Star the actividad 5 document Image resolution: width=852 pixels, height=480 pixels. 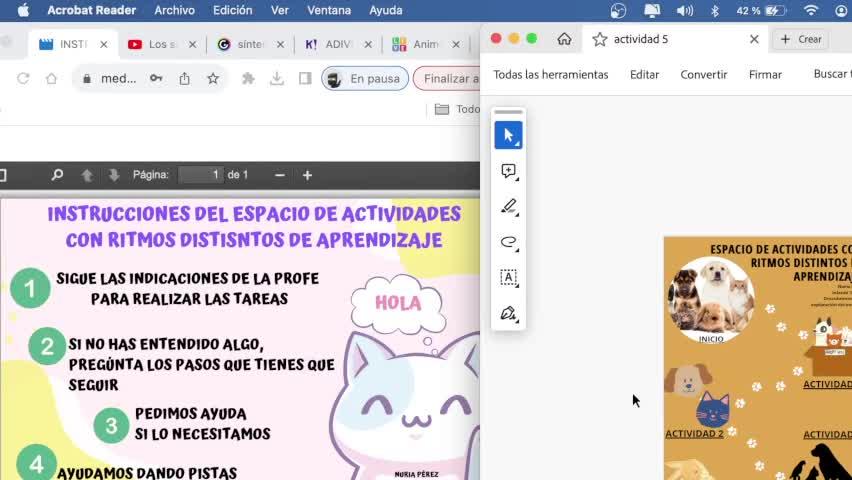click(600, 39)
